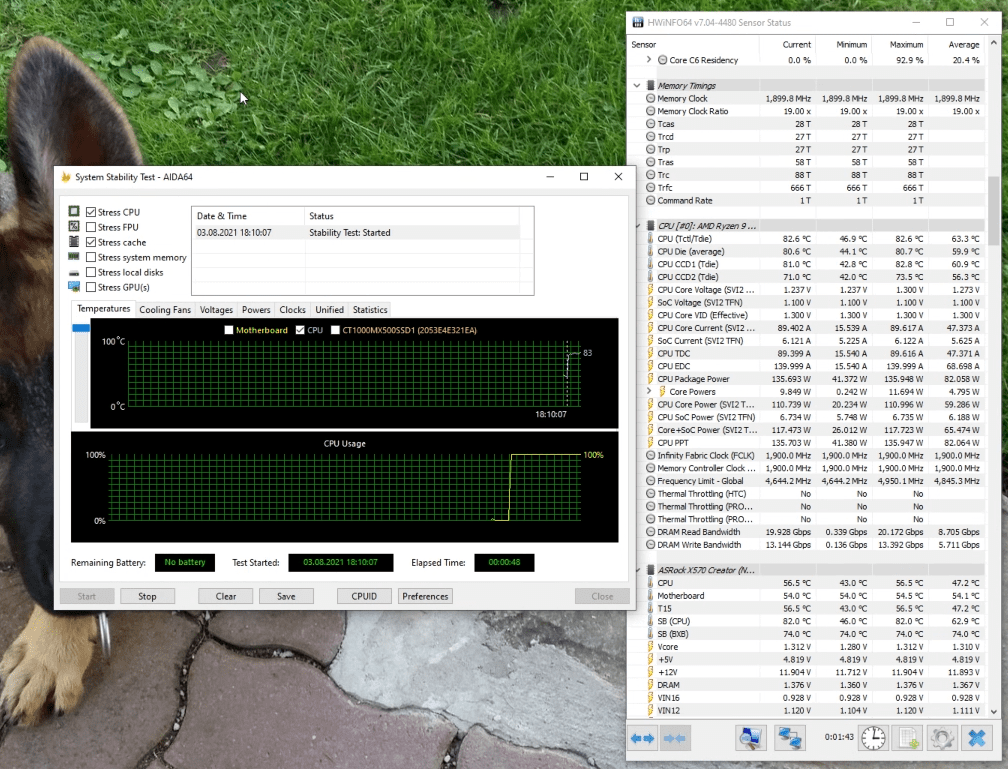Click HWiNFO scrollbar down arrow
Viewport: 1008px width, 769px height.
994,711
